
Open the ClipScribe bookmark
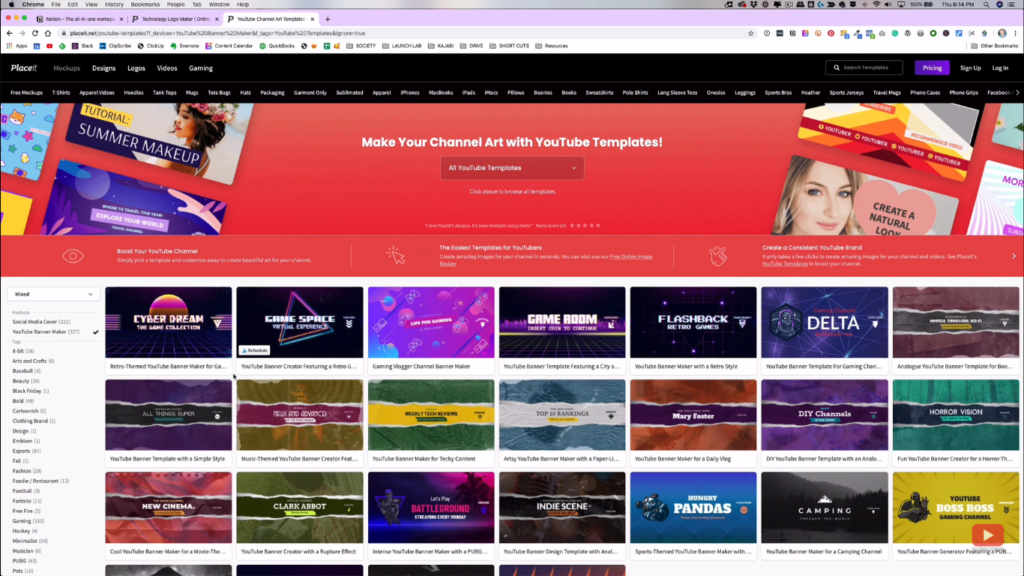(115, 46)
